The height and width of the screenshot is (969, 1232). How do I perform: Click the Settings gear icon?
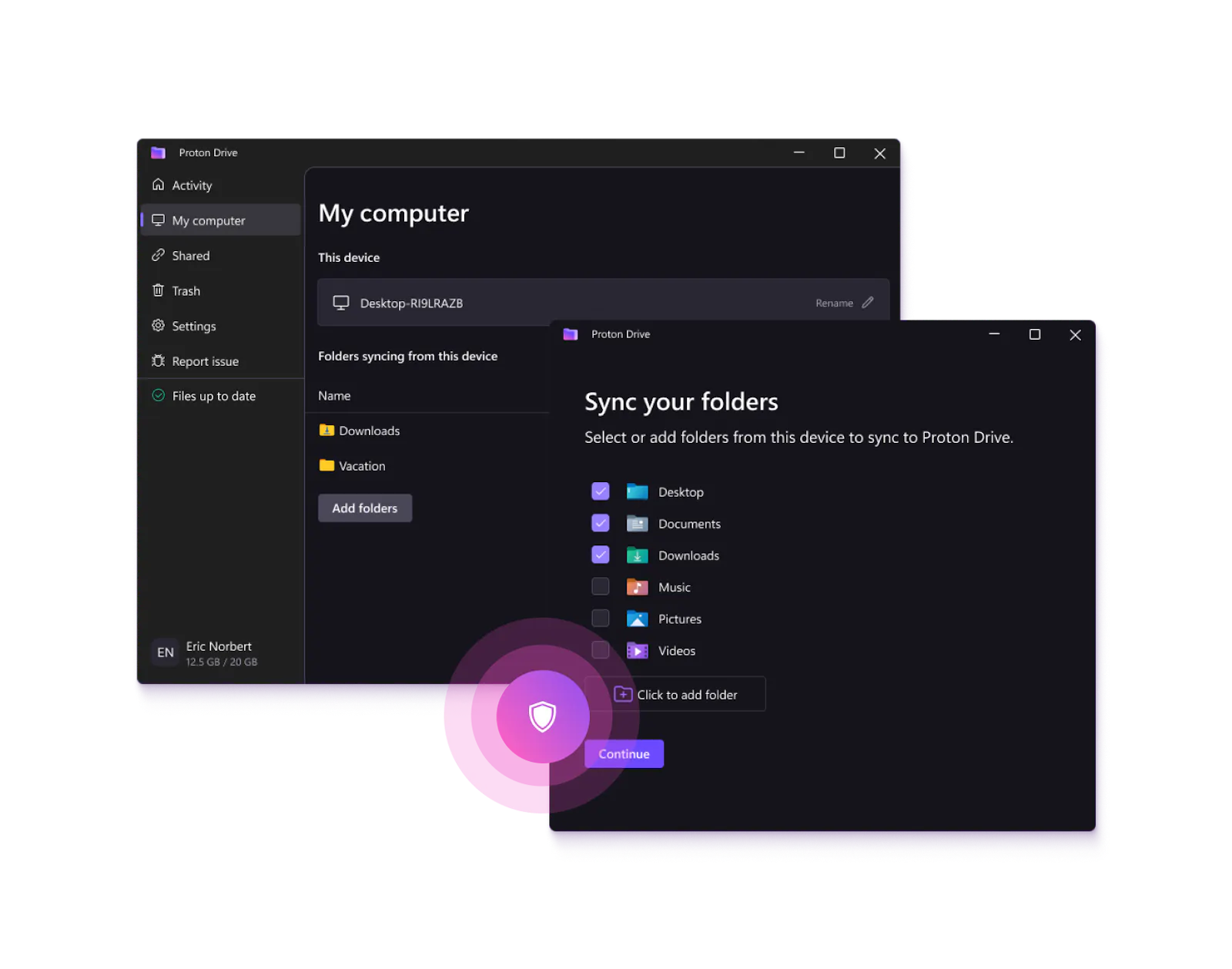[x=158, y=326]
